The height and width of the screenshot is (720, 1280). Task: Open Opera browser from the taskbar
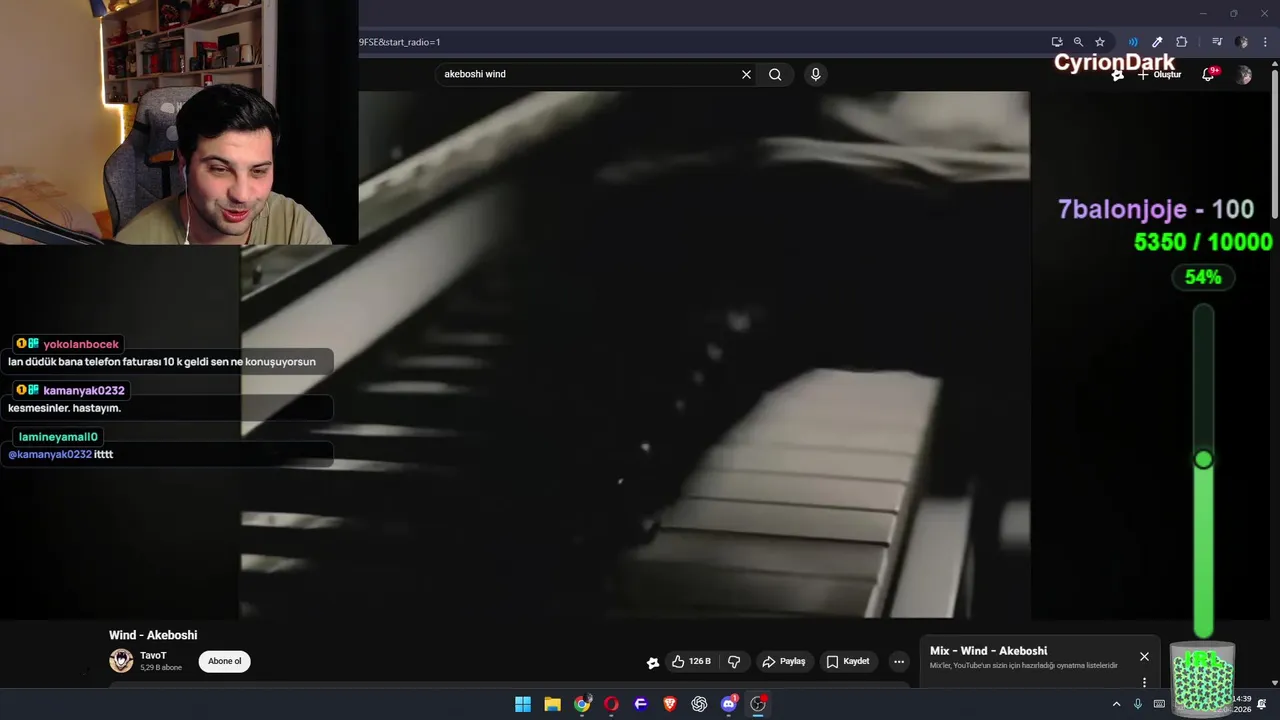tap(611, 704)
